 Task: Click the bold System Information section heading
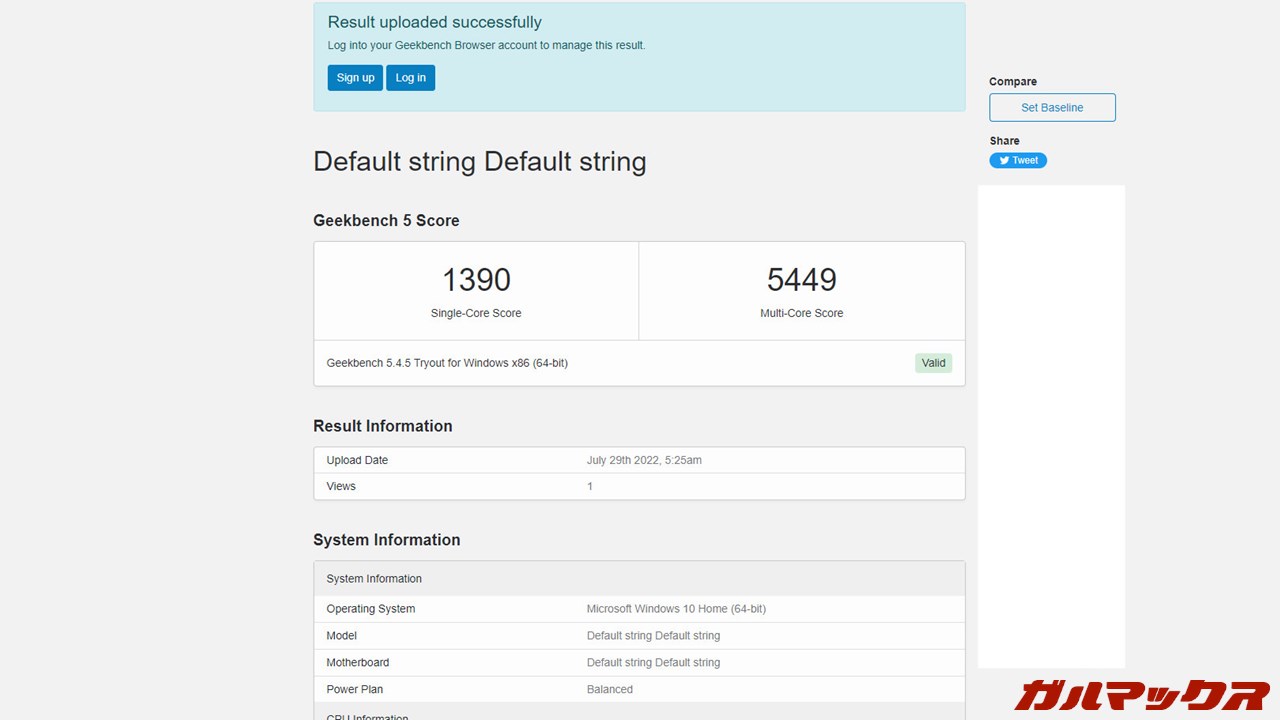(x=386, y=540)
